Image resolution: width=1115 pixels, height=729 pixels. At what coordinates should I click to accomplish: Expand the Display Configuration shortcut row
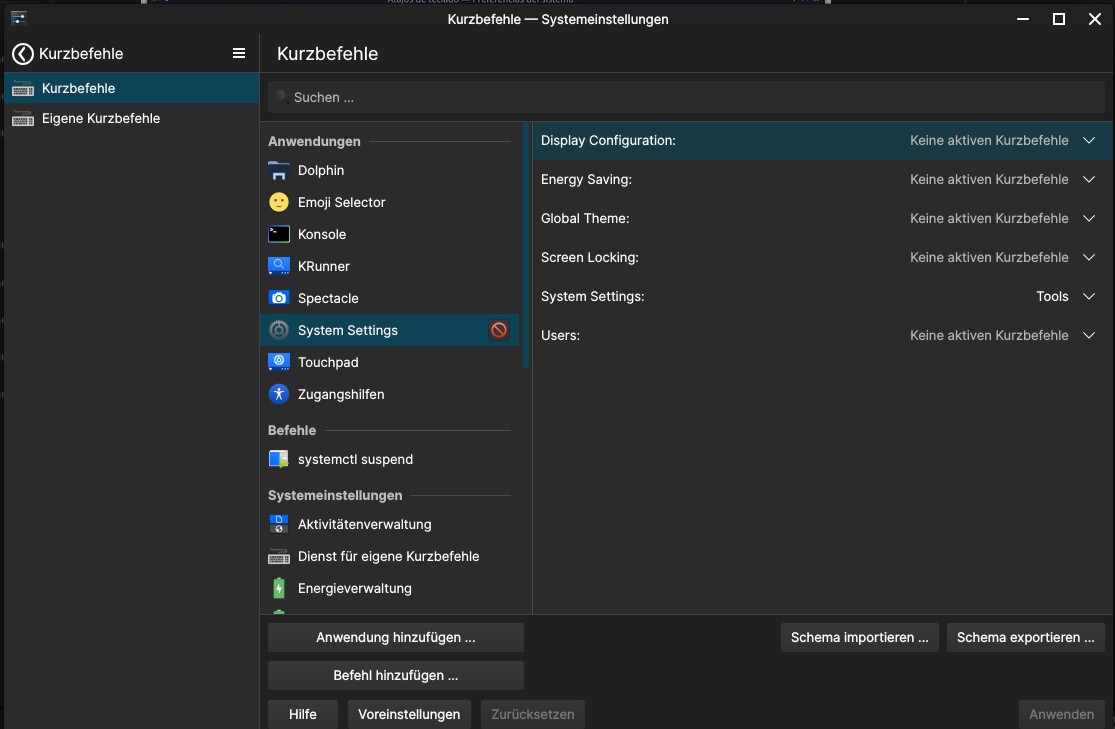pyautogui.click(x=1089, y=141)
